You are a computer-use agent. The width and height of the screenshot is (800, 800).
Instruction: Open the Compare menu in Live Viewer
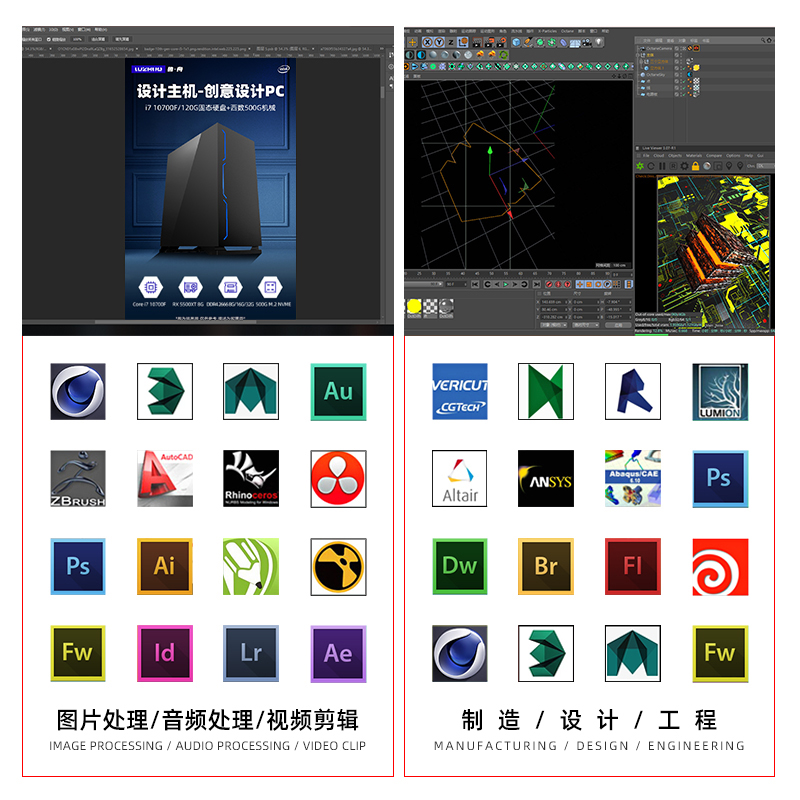click(714, 156)
